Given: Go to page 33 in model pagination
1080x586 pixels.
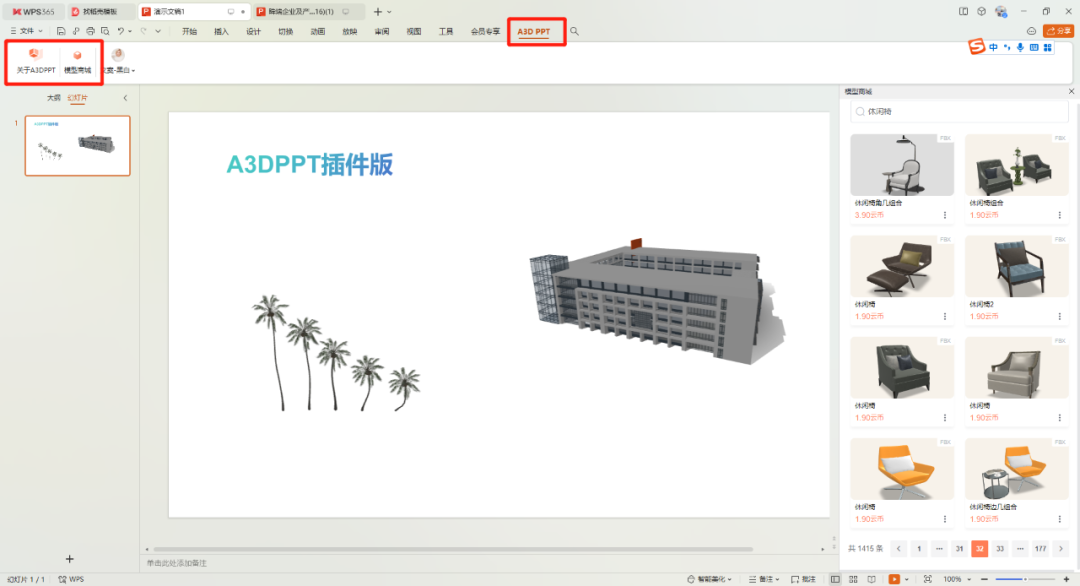Looking at the screenshot, I should [x=999, y=548].
